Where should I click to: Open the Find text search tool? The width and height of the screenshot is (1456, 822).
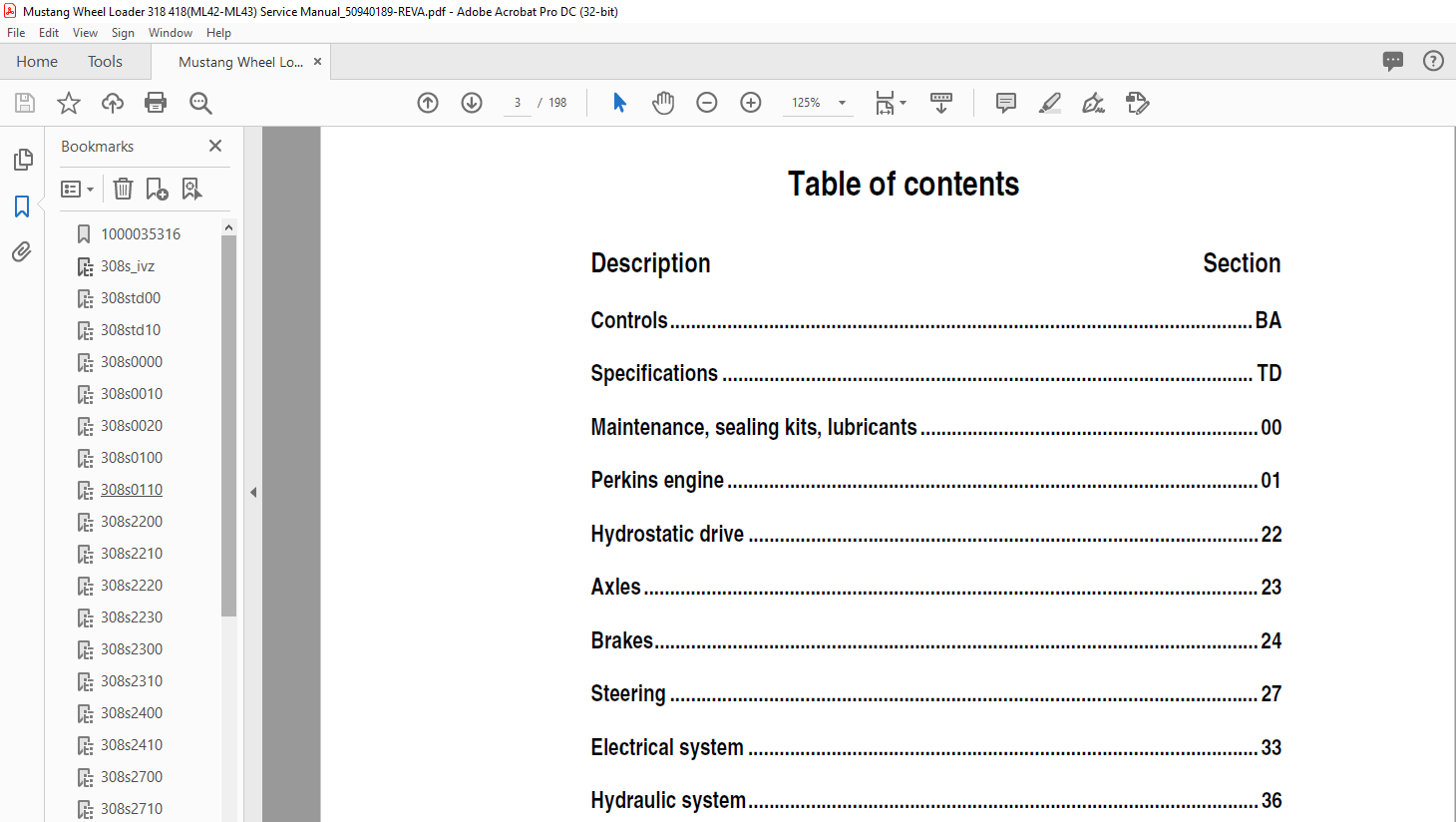(x=200, y=103)
